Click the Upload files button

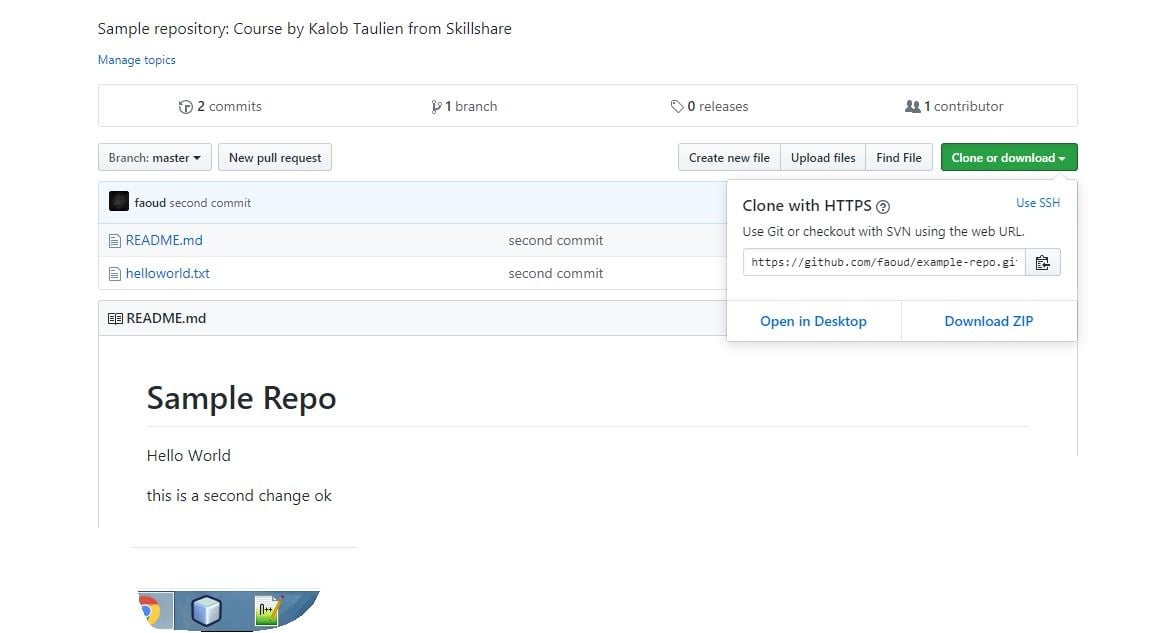823,158
